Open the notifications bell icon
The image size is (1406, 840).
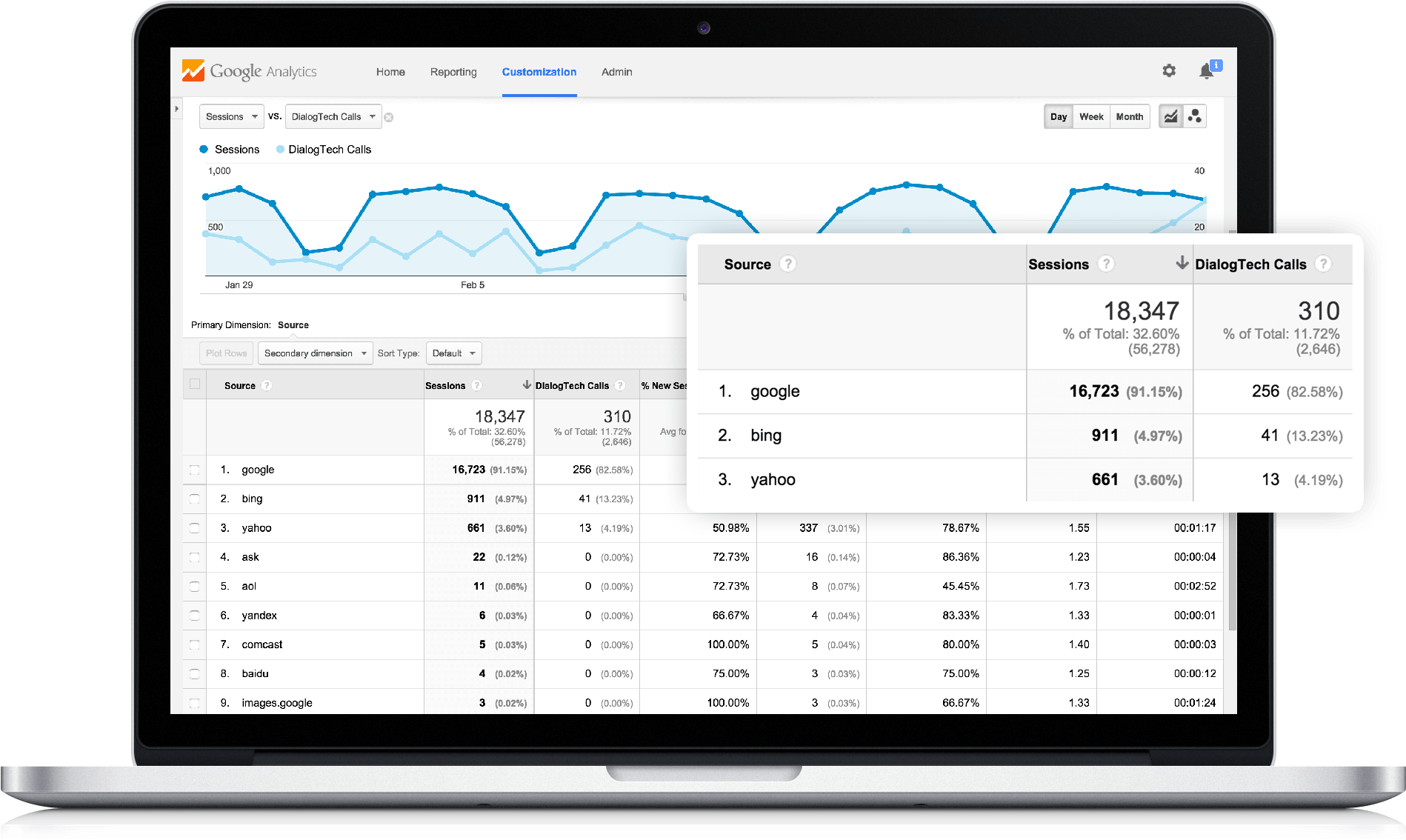(1205, 70)
